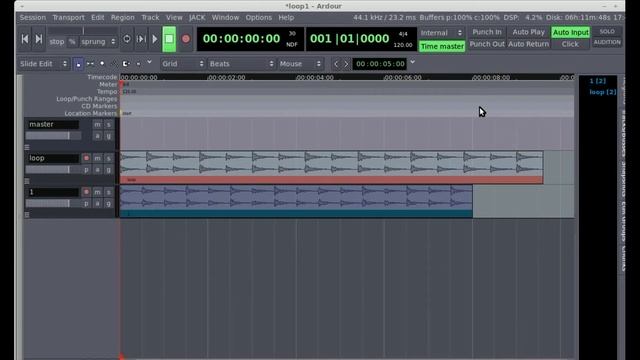640x360 pixels.
Task: Open the Mouse zoom focus dropdown
Action: pyautogui.click(x=300, y=64)
